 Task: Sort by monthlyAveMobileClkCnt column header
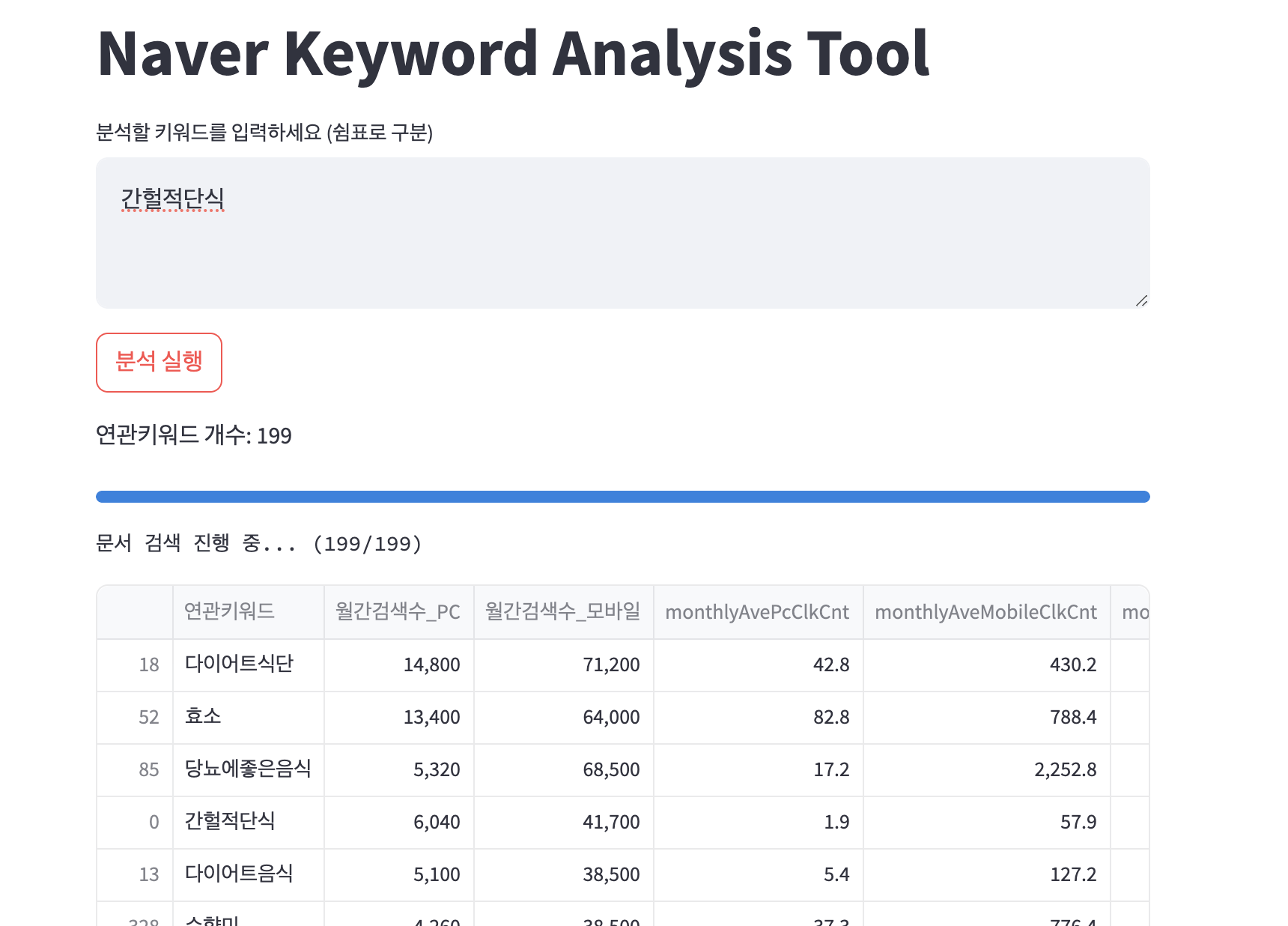(986, 612)
